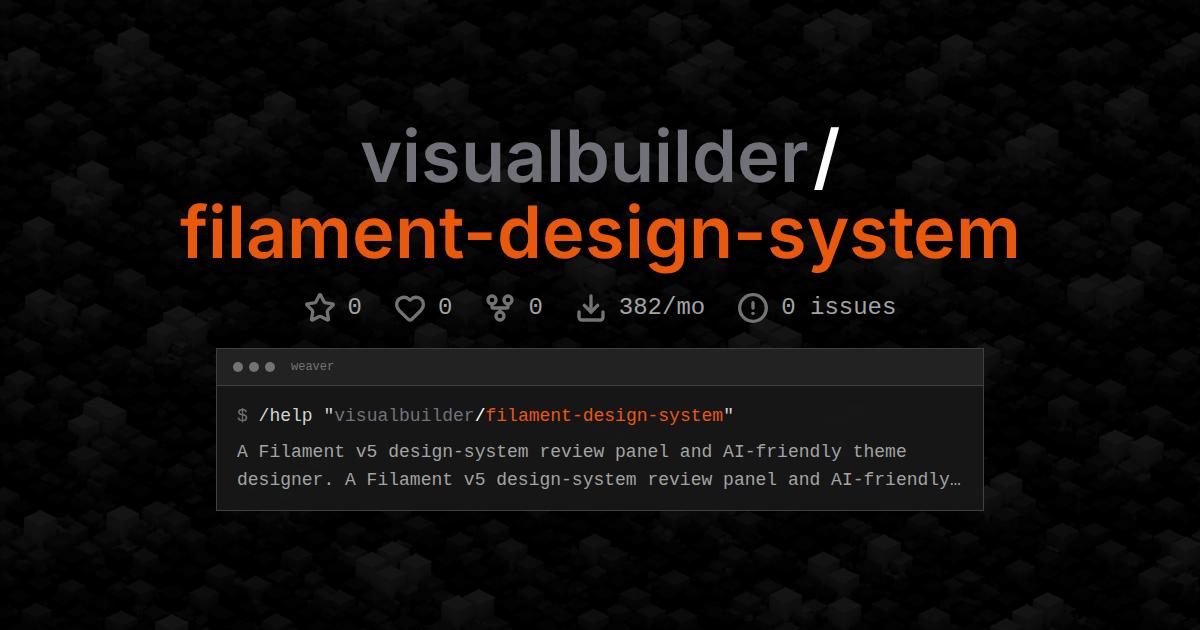
Task: Click the star icon
Action: click(320, 307)
